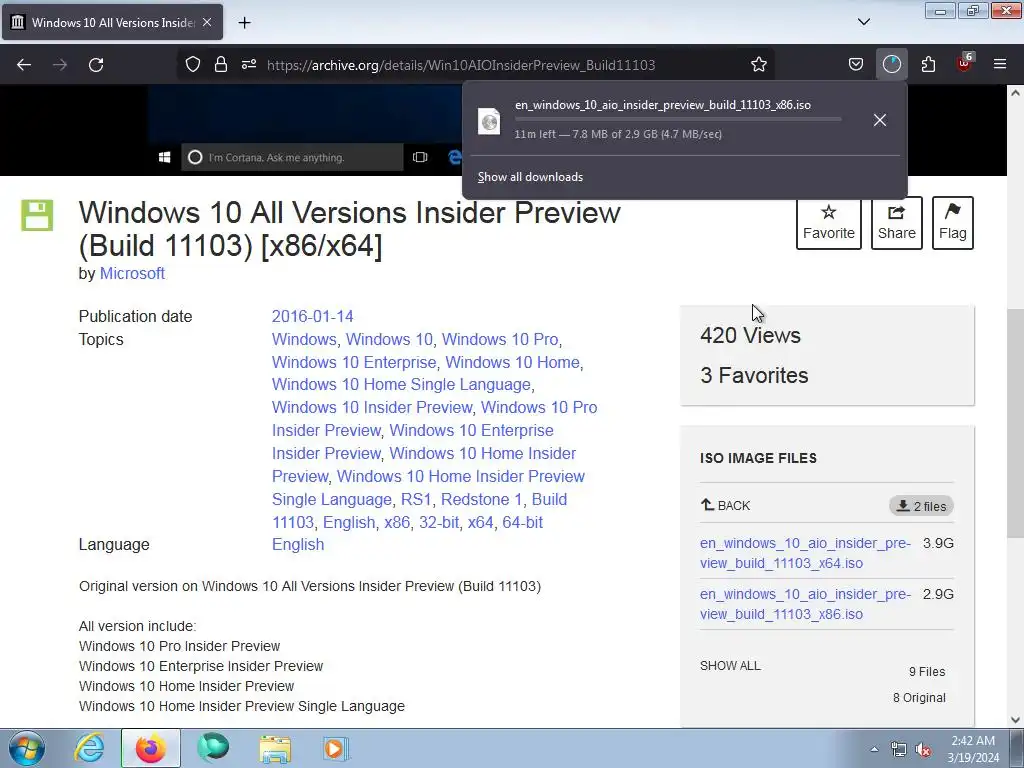
Task: Click the Cortana search box in screenshot banner
Action: point(292,157)
